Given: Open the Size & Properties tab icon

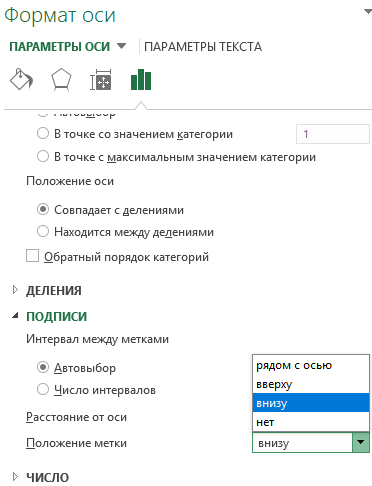Looking at the screenshot, I should coord(101,80).
